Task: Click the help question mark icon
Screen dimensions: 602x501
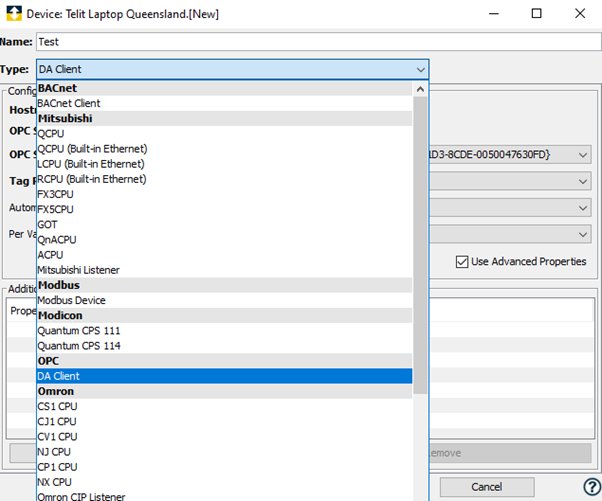Action: click(x=592, y=487)
